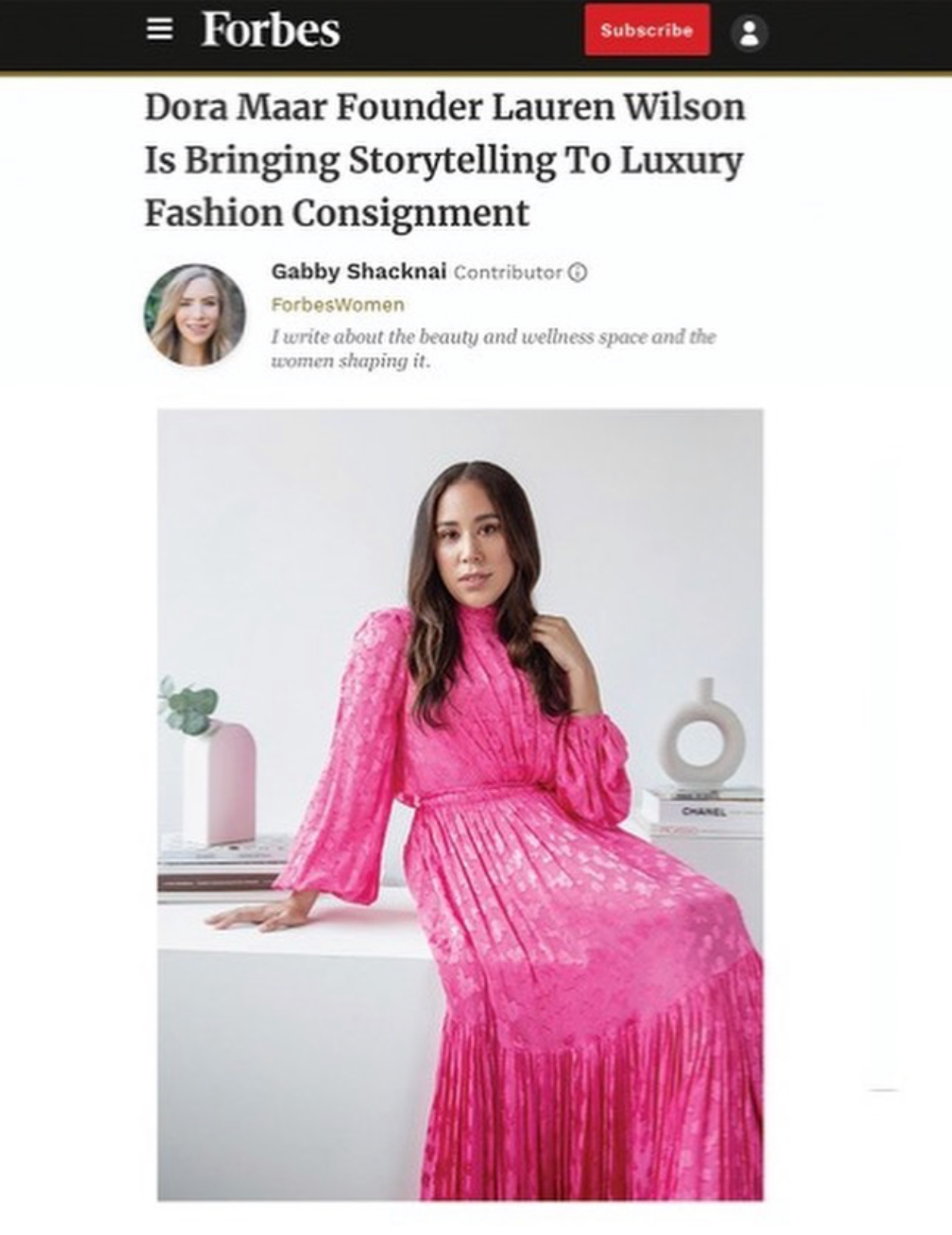Viewport: 952px width, 1235px height.
Task: Open the ForbesWomen section link
Action: (x=337, y=305)
